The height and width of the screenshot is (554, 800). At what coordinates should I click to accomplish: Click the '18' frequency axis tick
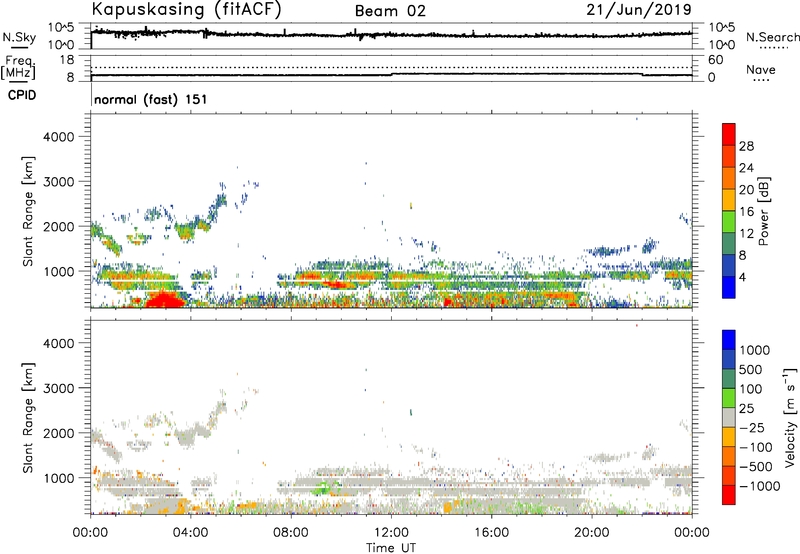[67, 60]
